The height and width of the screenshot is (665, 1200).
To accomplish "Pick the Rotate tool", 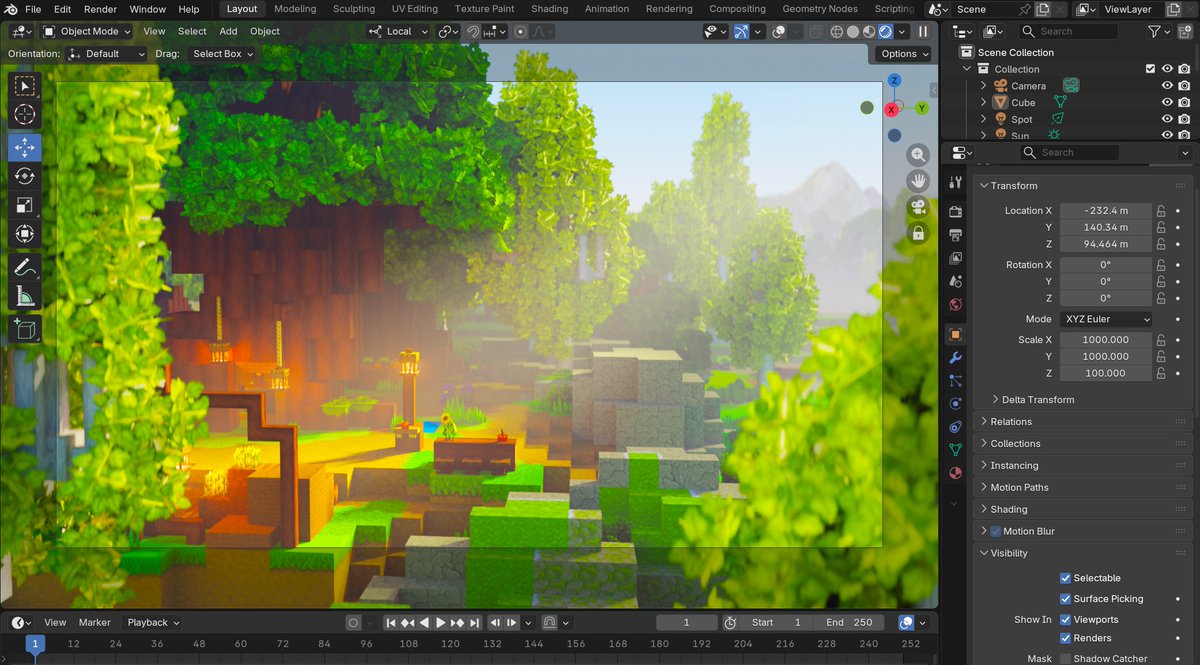I will (x=25, y=176).
